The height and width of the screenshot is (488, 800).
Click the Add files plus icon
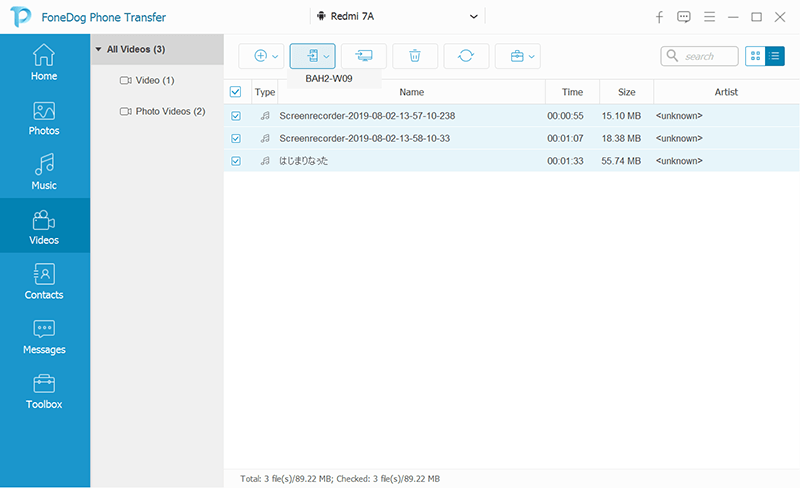(260, 56)
